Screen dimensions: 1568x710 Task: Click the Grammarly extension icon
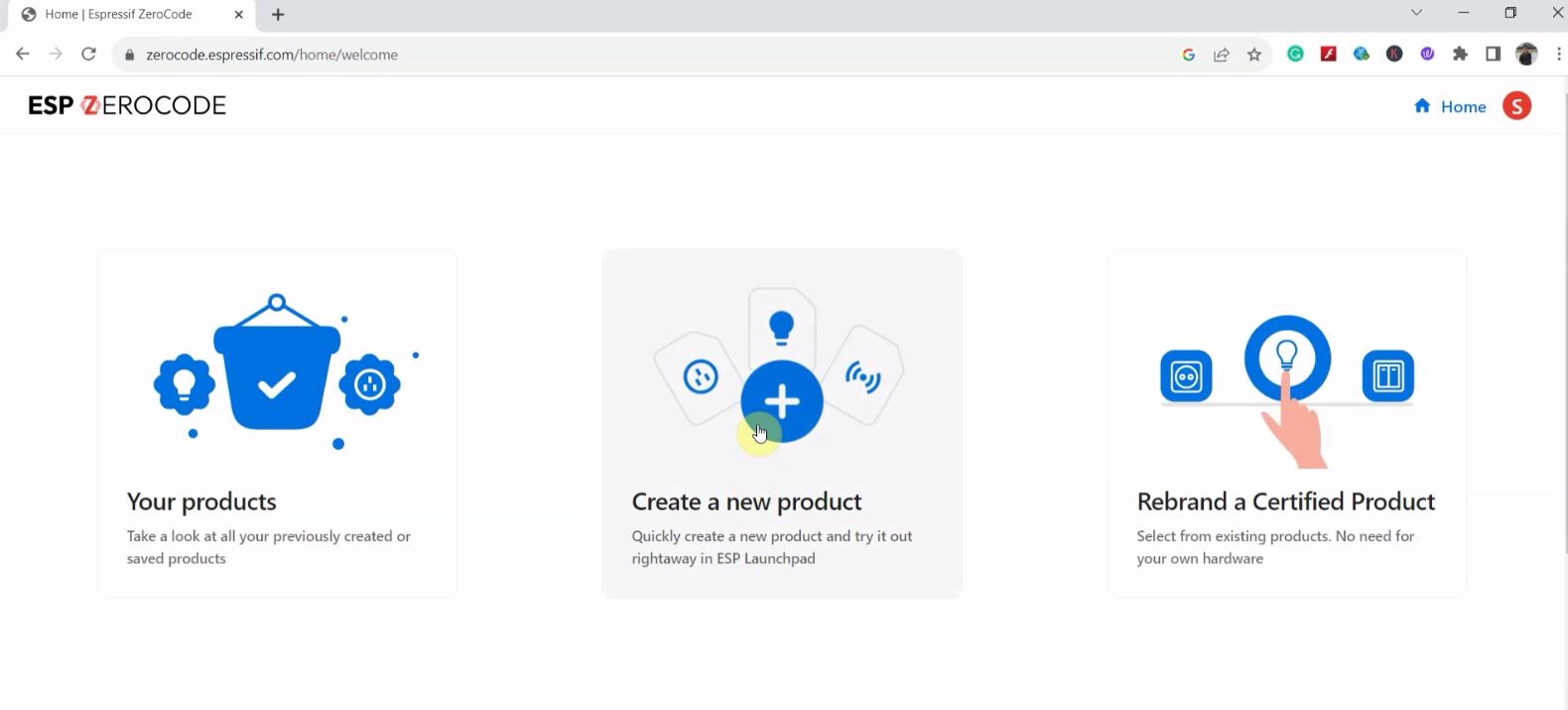1295,55
